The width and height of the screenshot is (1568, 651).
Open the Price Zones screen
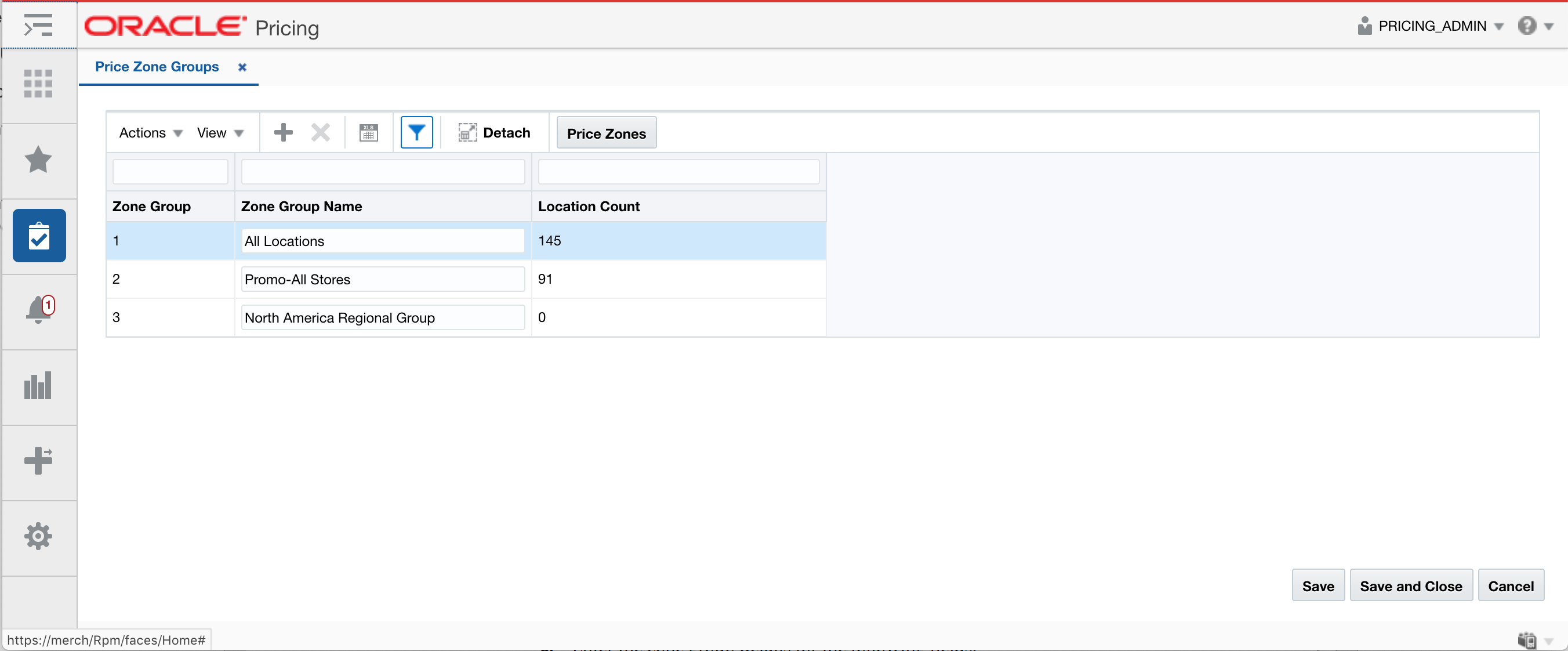pyautogui.click(x=606, y=133)
